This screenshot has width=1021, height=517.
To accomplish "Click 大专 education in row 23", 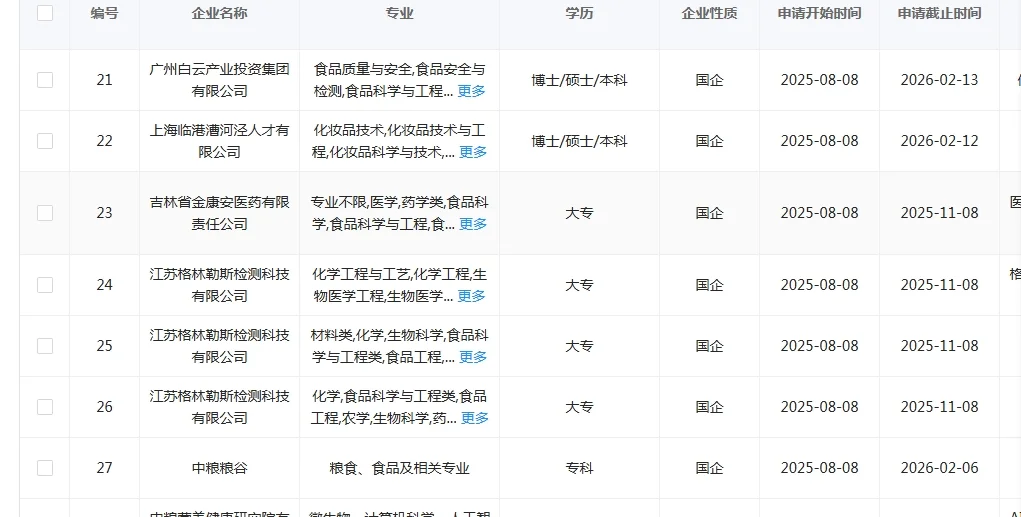I will (x=579, y=213).
